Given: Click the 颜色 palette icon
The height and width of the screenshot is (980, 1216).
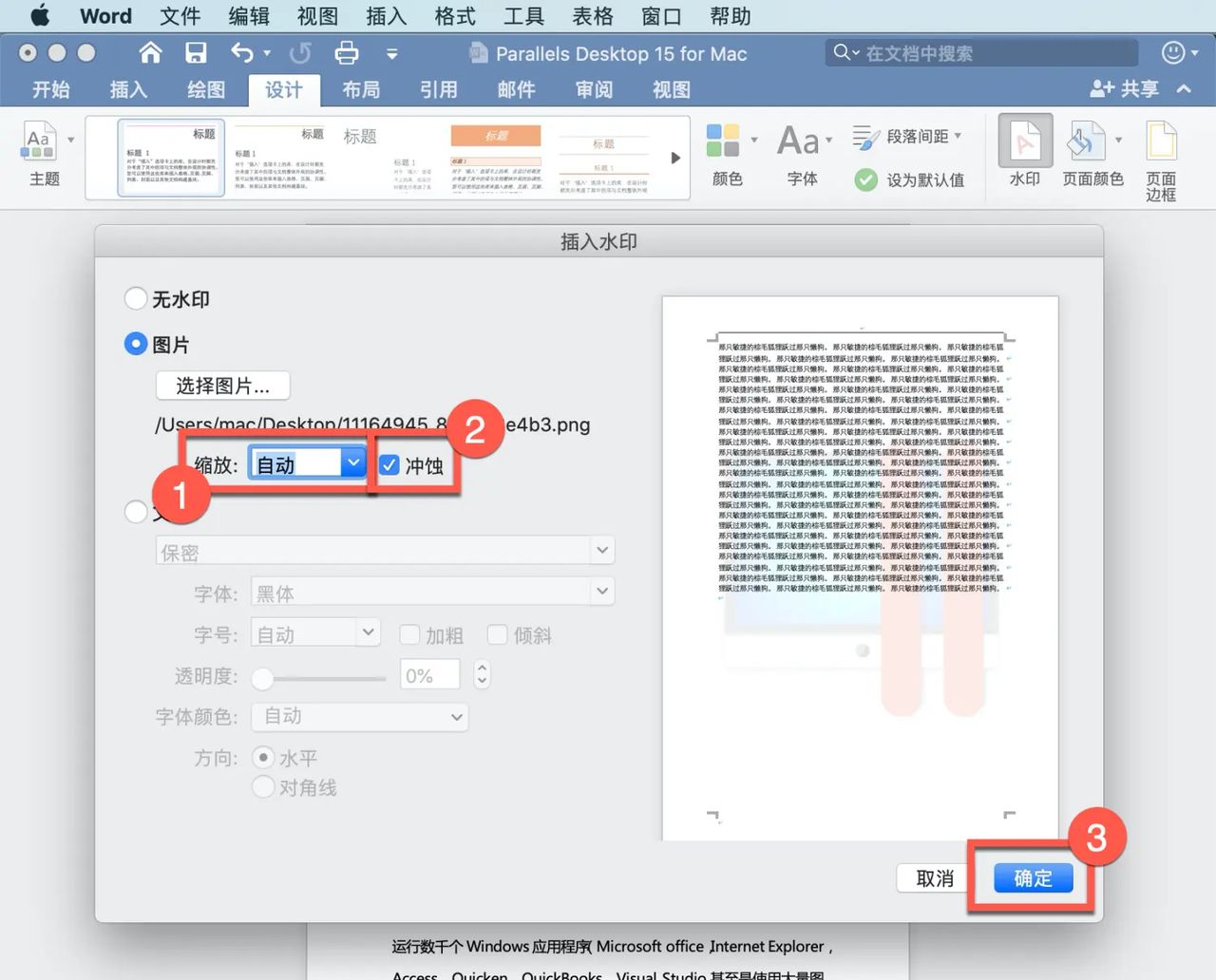Looking at the screenshot, I should [725, 138].
